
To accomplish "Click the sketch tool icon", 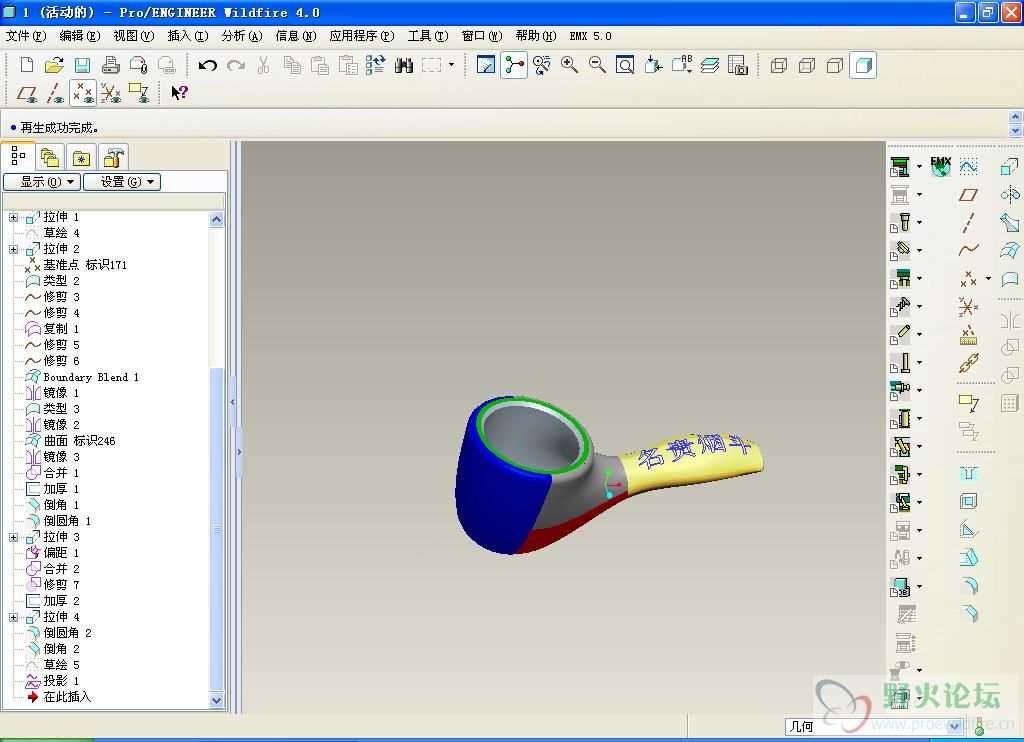I will (x=968, y=167).
